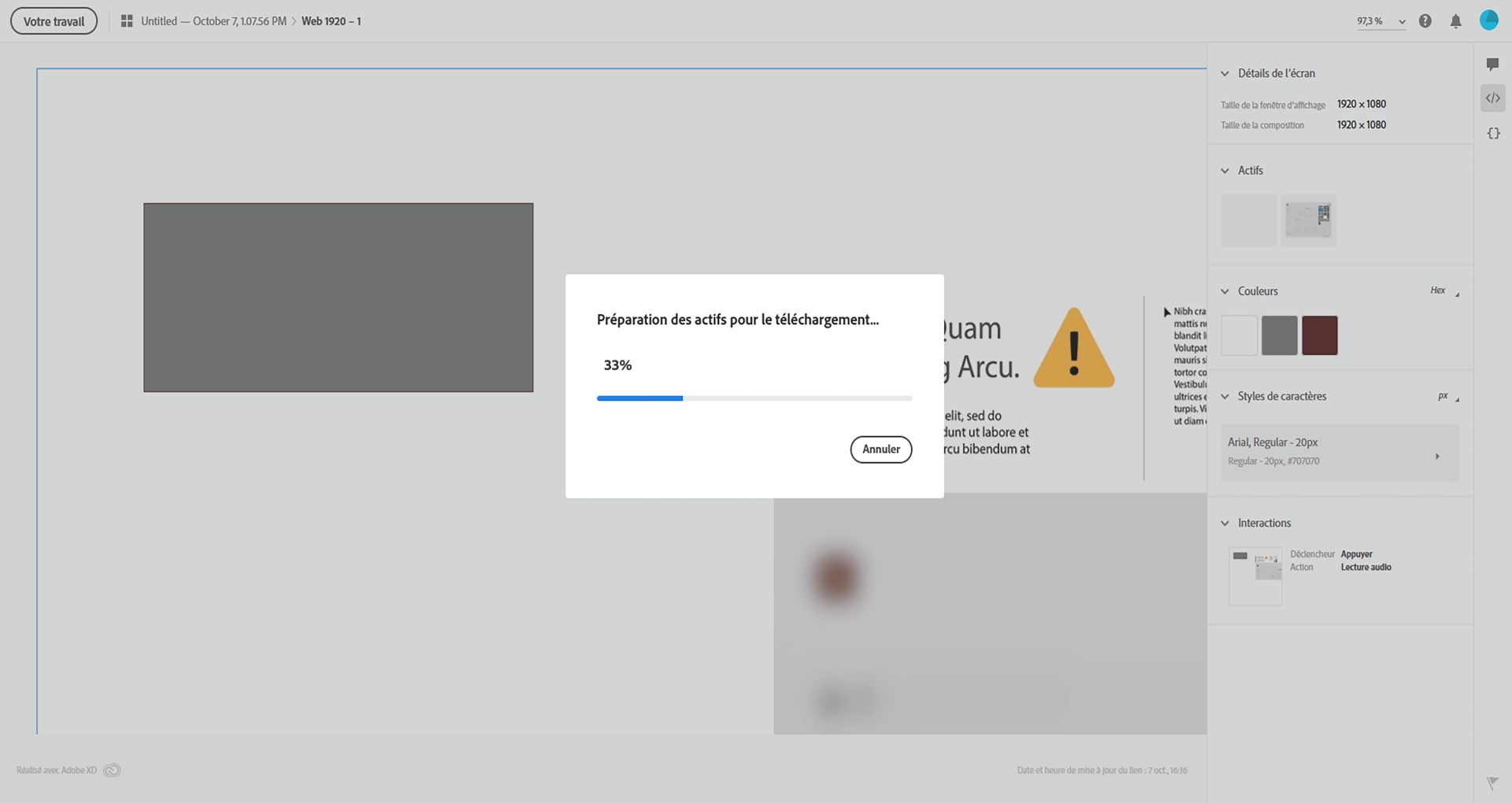Collapse the 'Détails de l'écran' section
Viewport: 1512px width, 803px height.
point(1224,73)
